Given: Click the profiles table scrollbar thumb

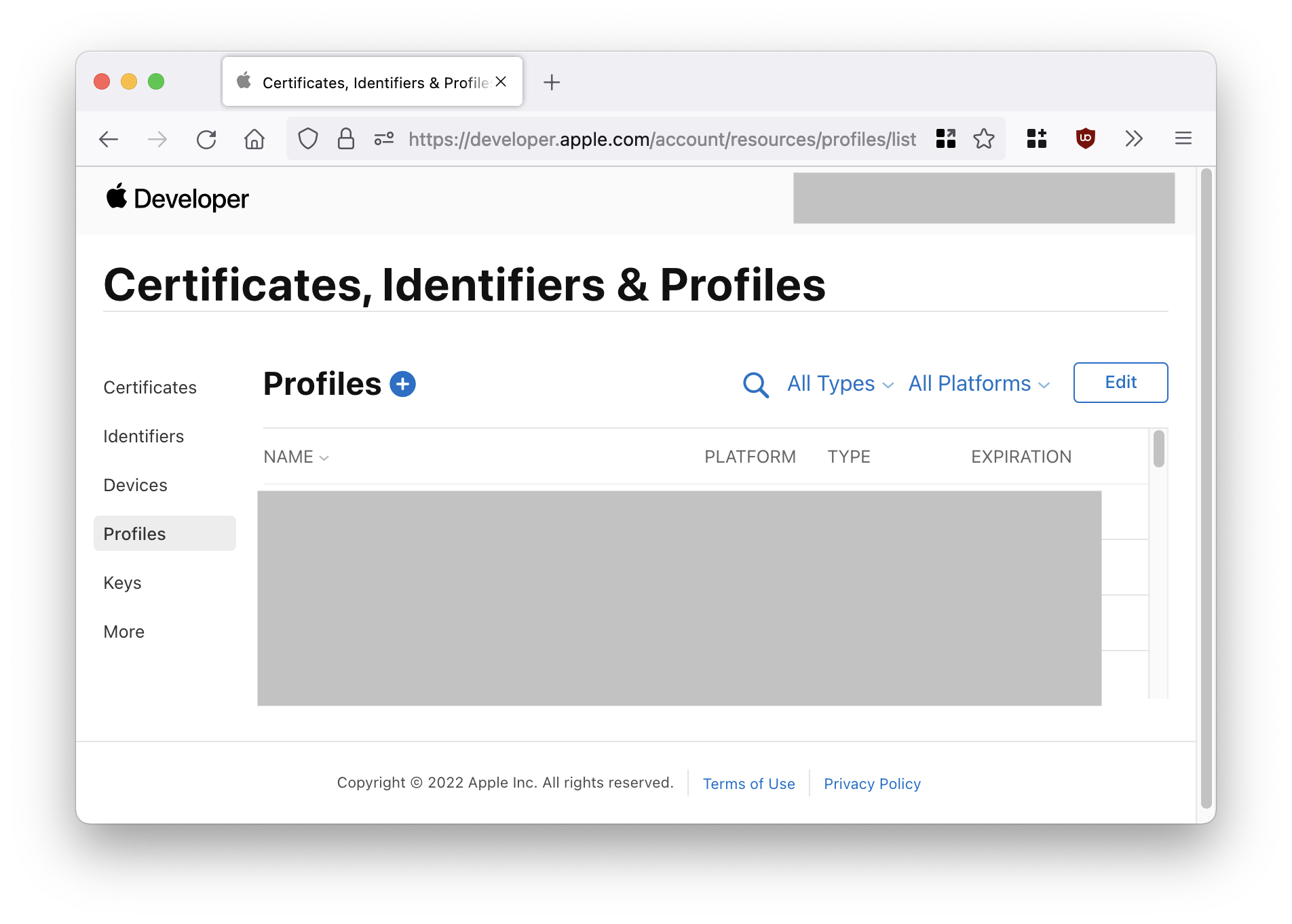Looking at the screenshot, I should point(1159,449).
